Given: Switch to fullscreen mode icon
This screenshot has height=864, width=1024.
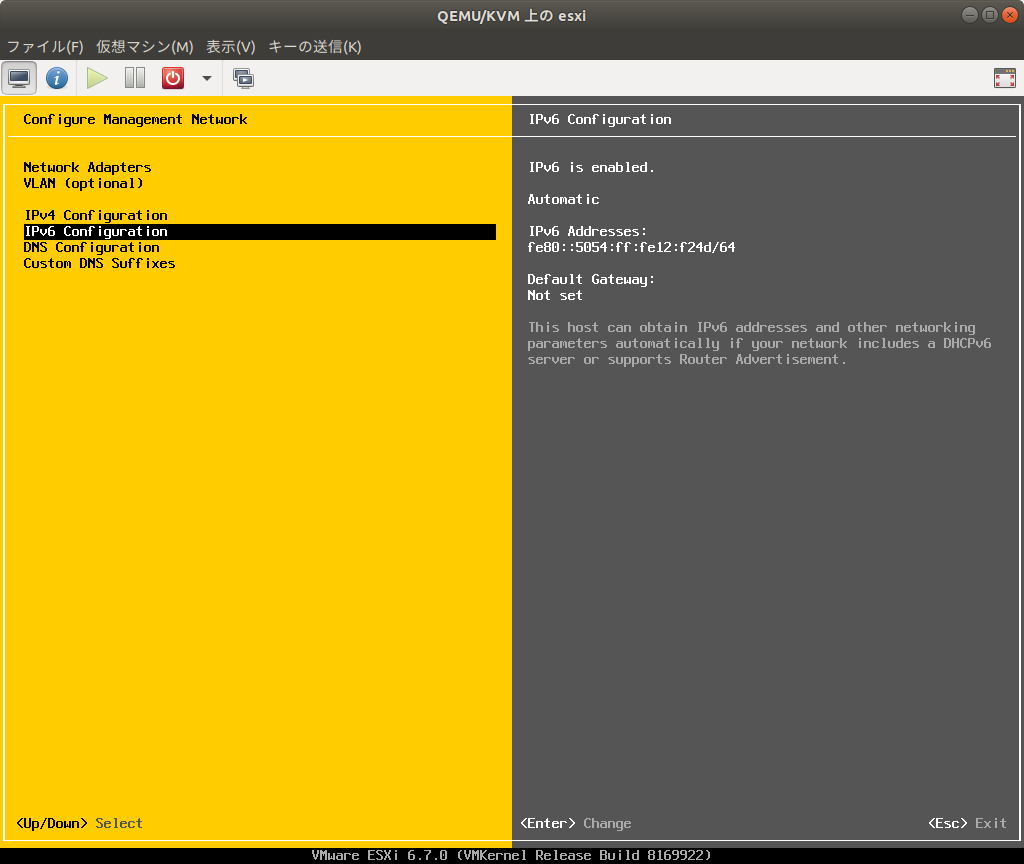Looking at the screenshot, I should coord(1004,78).
